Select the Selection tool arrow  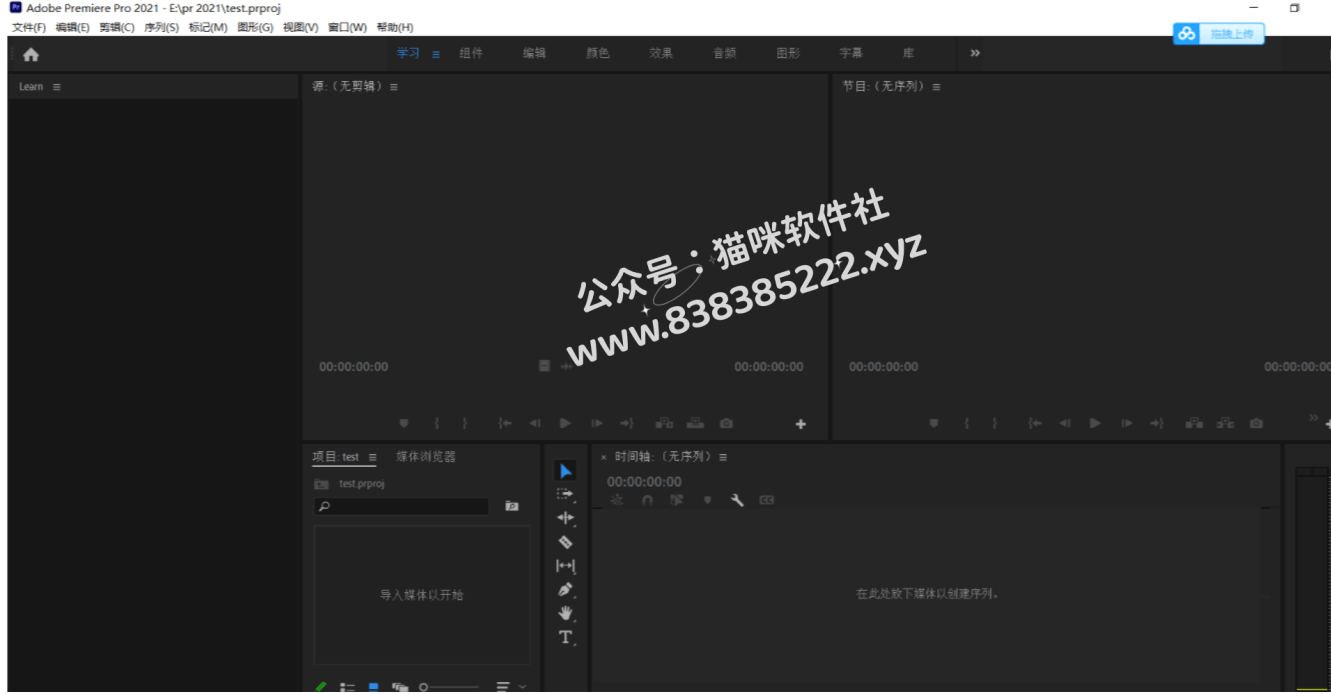coord(566,471)
